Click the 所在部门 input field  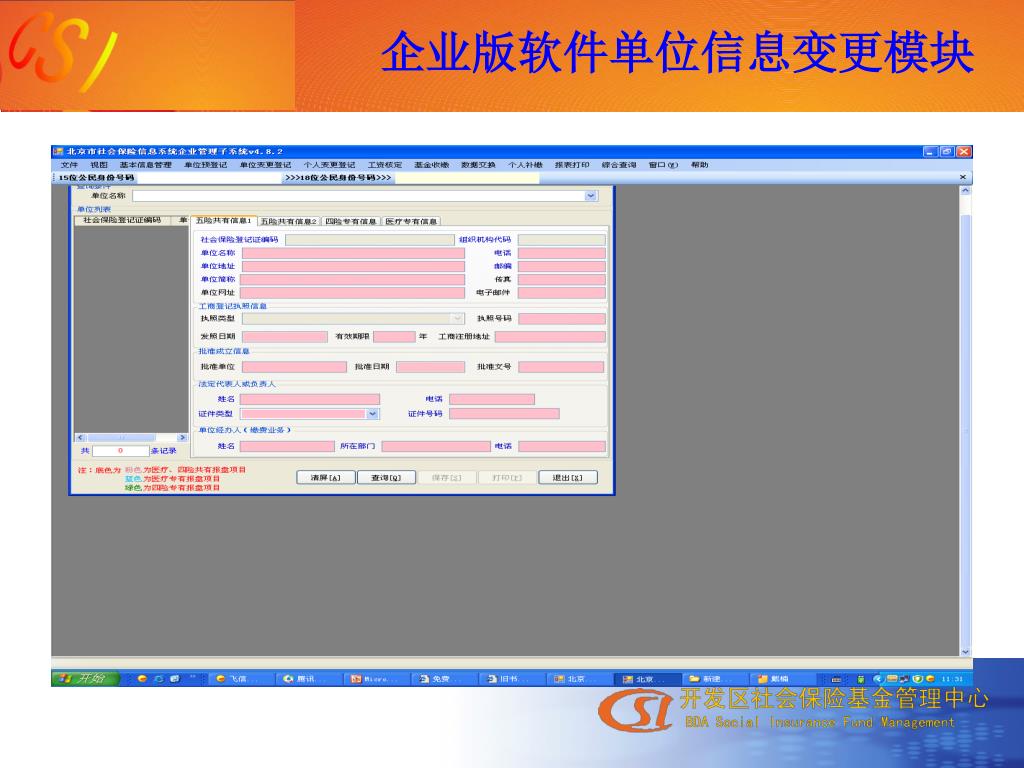coord(436,447)
